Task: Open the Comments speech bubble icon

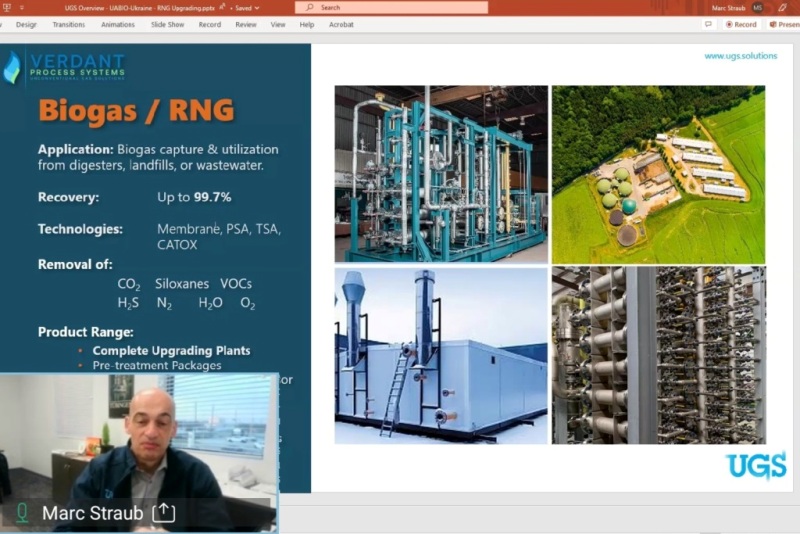Action: 708,24
